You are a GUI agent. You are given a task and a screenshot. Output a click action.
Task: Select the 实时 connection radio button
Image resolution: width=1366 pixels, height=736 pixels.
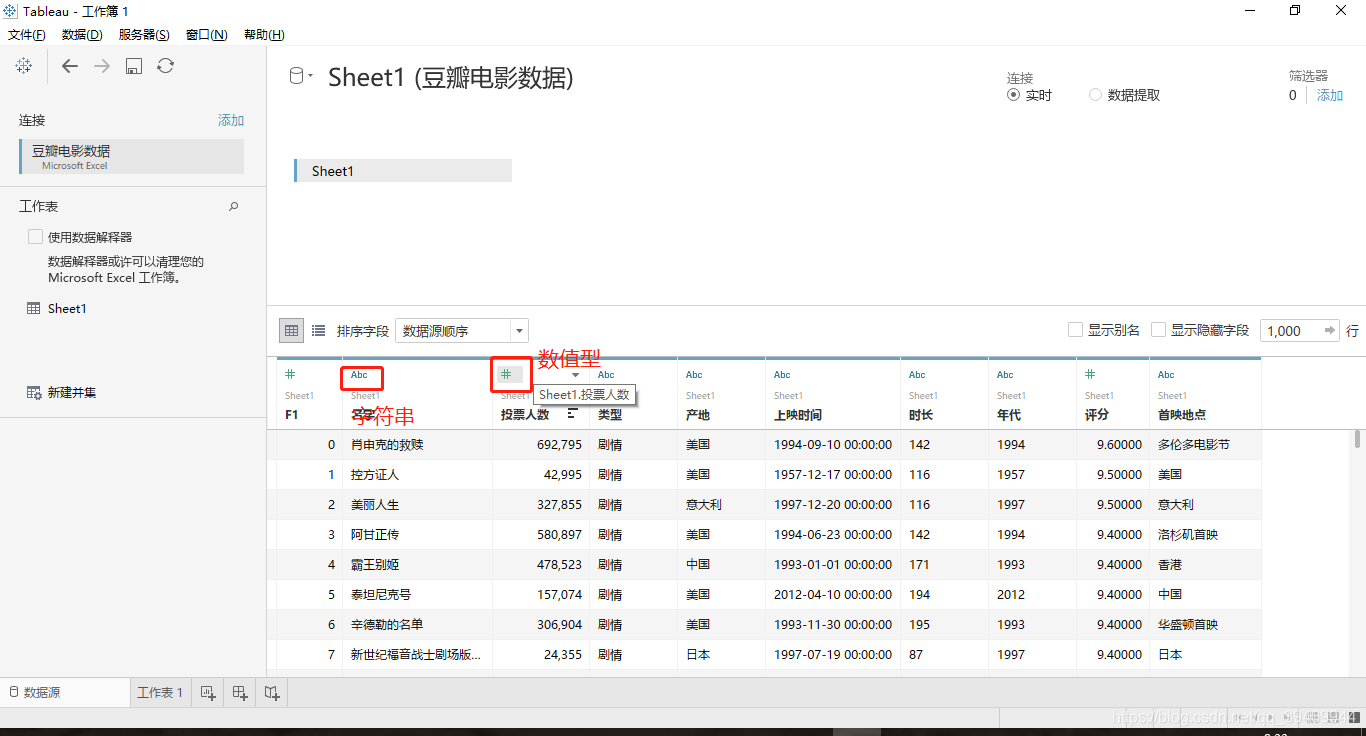pos(1013,95)
